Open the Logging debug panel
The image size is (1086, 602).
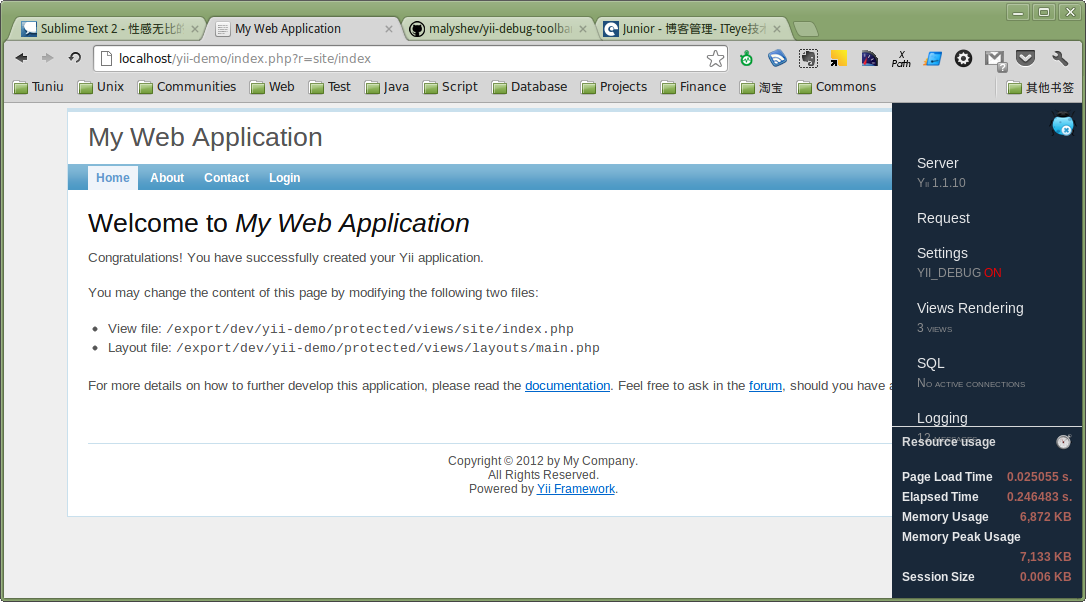(942, 418)
